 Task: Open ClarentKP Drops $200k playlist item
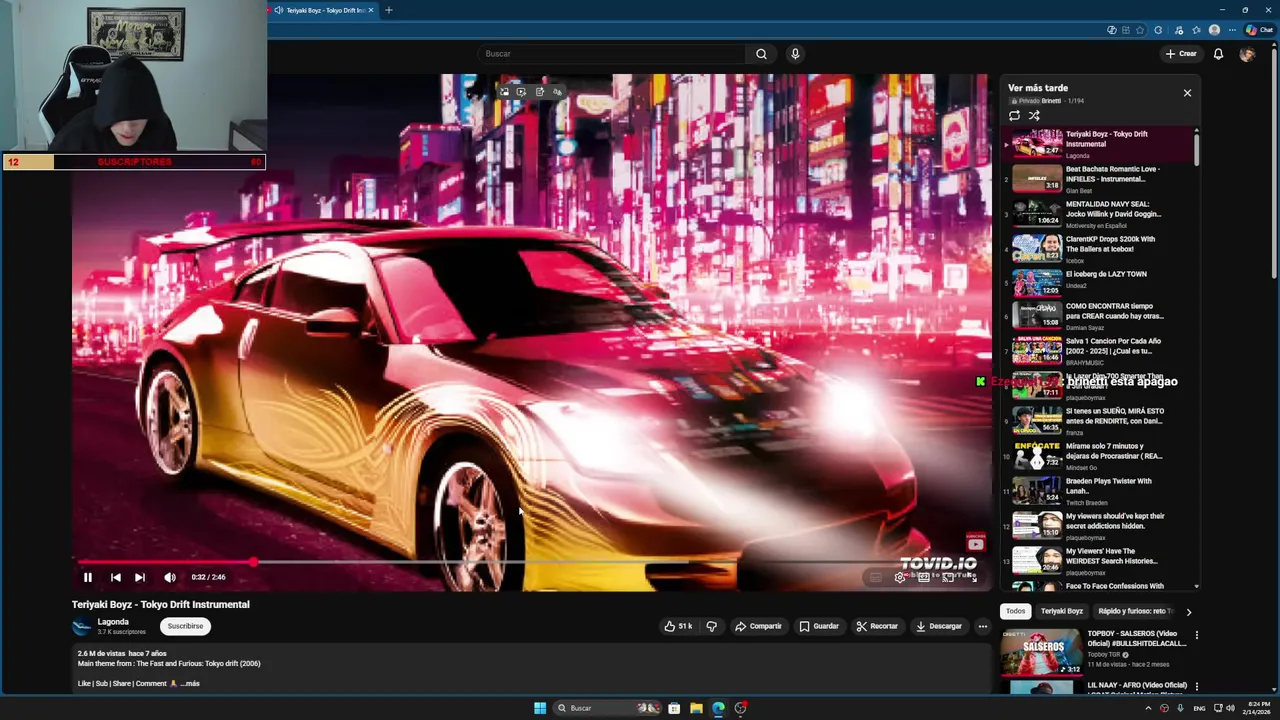pyautogui.click(x=1100, y=248)
